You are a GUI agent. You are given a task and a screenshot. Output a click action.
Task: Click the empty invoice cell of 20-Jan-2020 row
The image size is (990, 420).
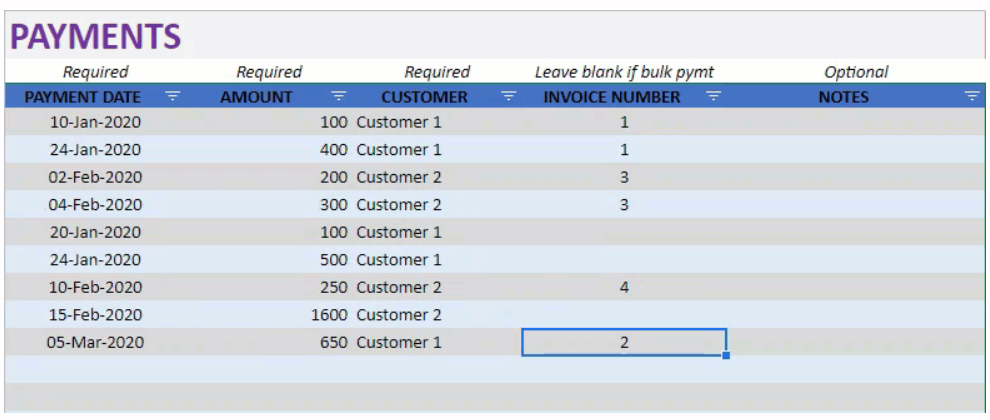[624, 232]
